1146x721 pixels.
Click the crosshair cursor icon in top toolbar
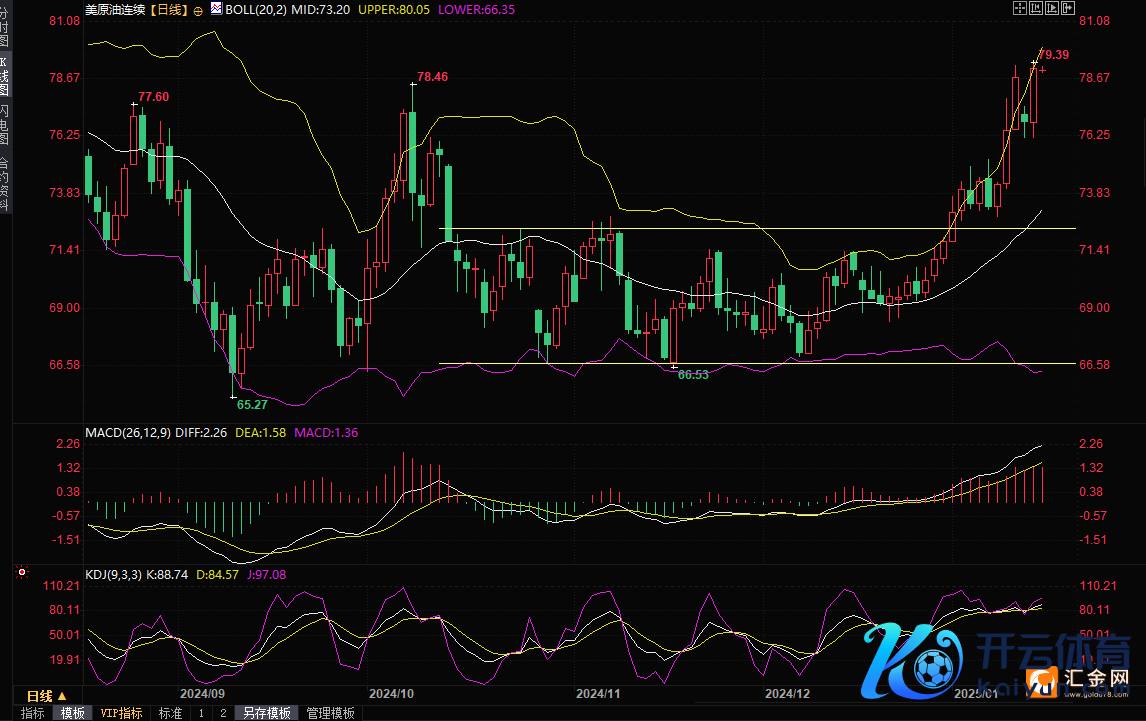point(1020,8)
